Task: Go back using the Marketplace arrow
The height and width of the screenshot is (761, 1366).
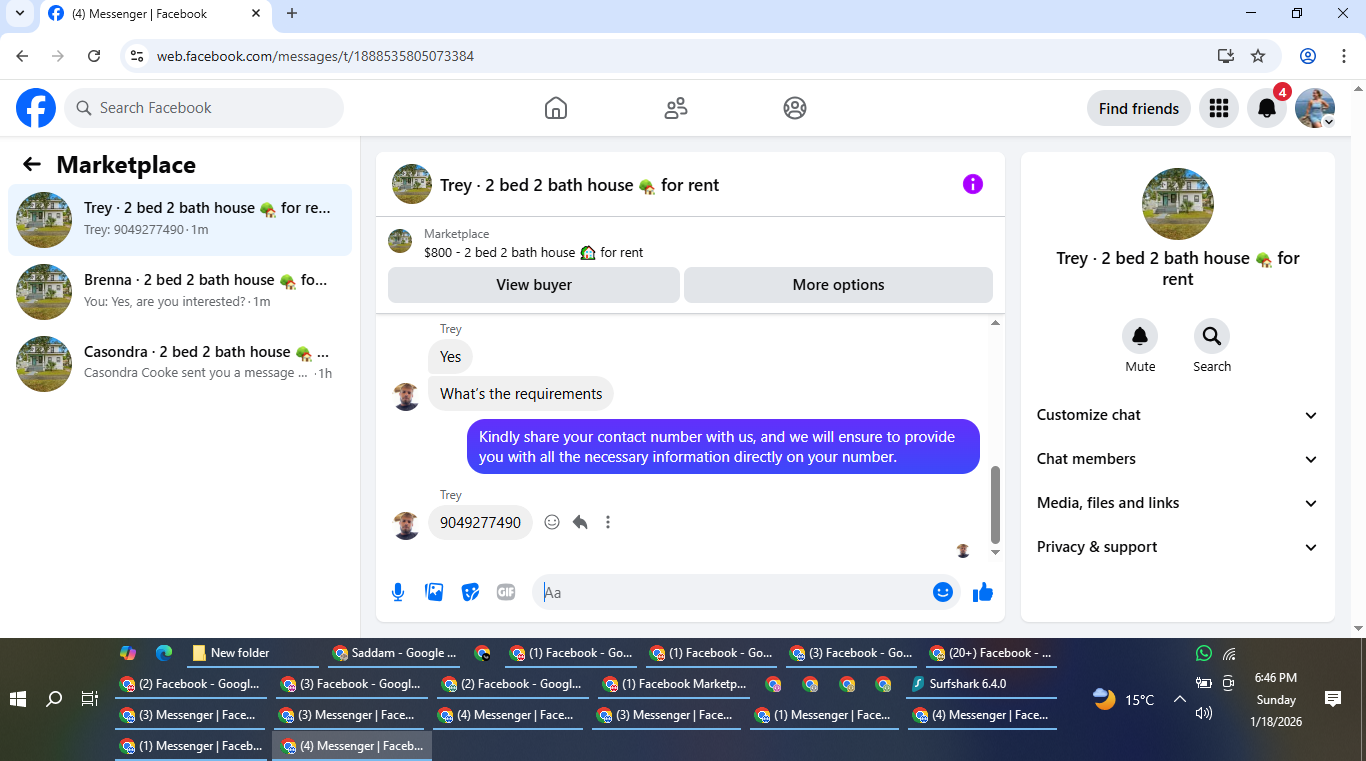Action: click(32, 165)
